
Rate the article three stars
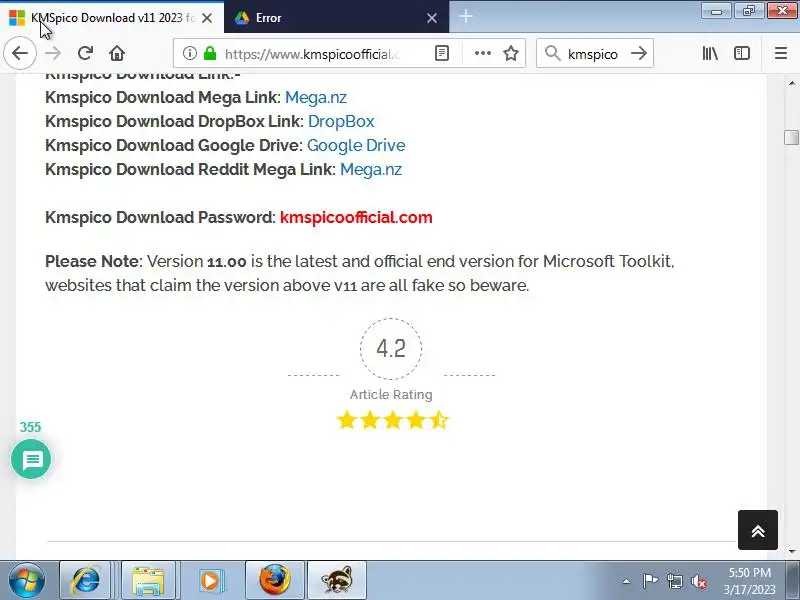[x=393, y=420]
